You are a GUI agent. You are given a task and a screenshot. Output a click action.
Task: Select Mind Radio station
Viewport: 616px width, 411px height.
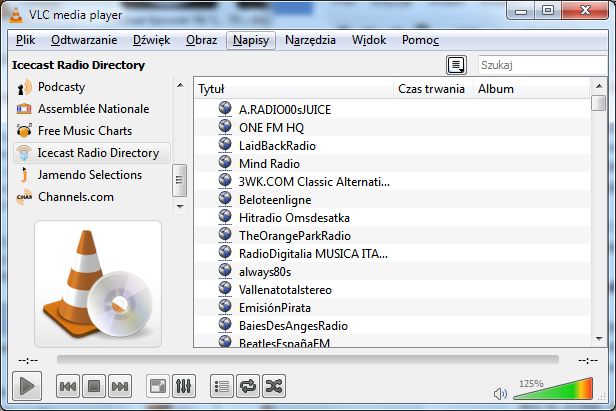point(392,164)
